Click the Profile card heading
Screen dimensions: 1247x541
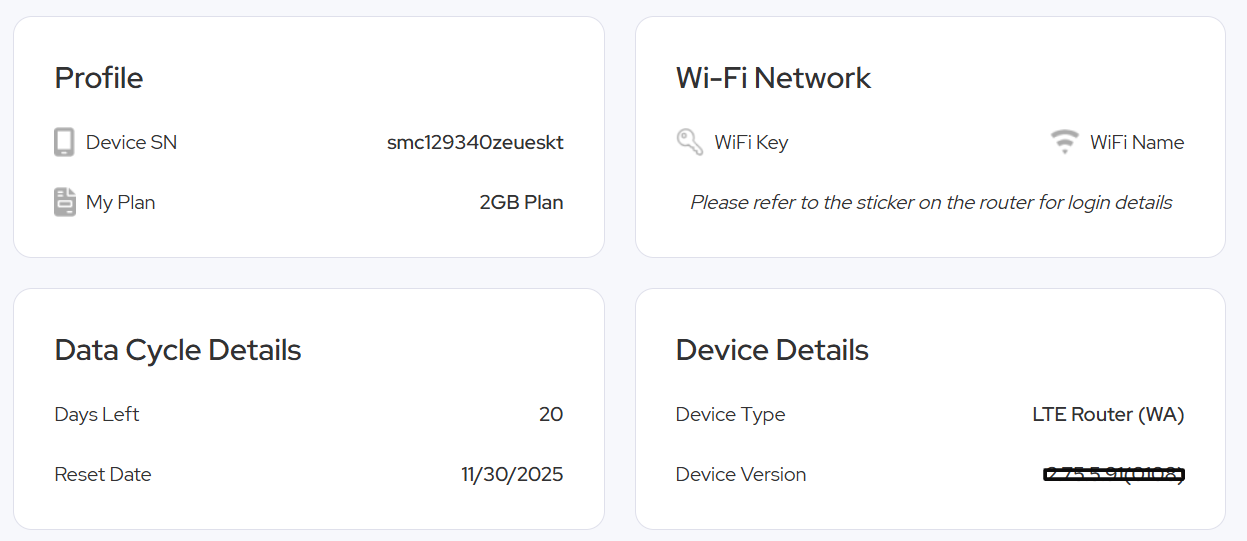tap(99, 78)
